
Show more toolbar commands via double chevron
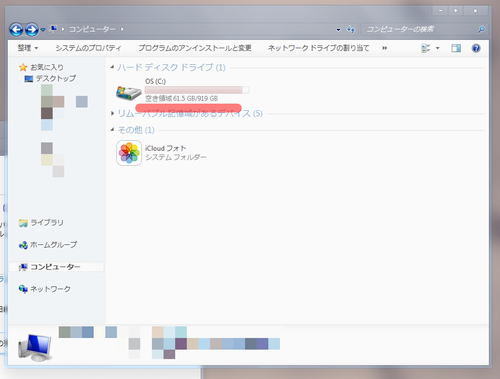(x=384, y=48)
